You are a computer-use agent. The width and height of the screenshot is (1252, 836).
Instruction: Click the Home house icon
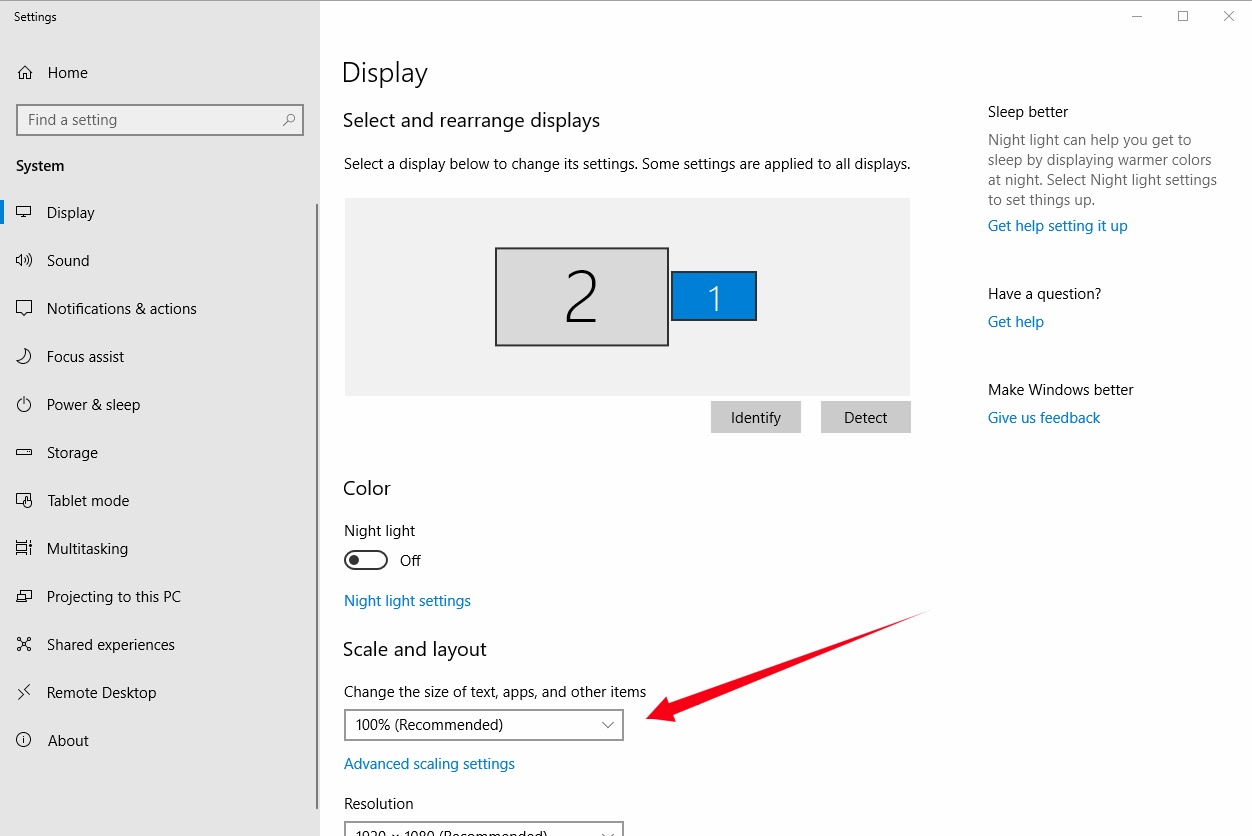click(x=25, y=73)
